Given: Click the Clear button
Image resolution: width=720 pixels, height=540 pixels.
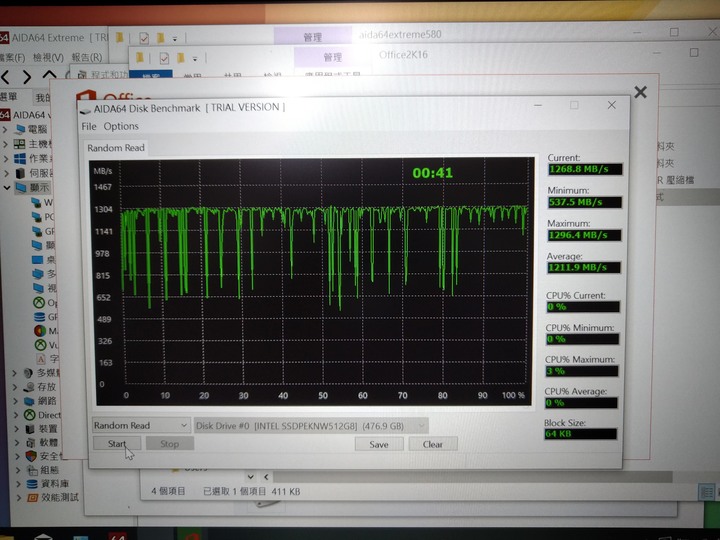Looking at the screenshot, I should pos(433,444).
